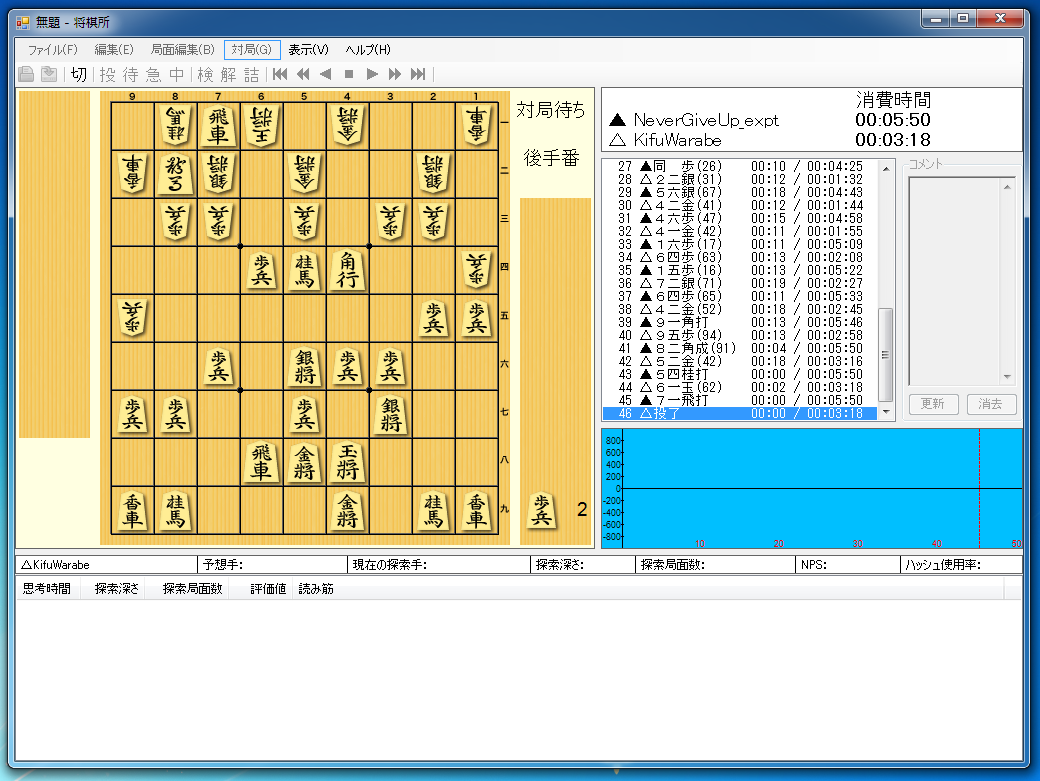Click the open file toolbar icon
Image resolution: width=1040 pixels, height=781 pixels.
(26, 74)
